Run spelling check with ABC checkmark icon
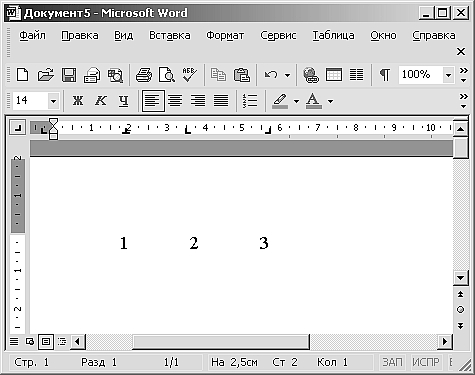 [189, 75]
